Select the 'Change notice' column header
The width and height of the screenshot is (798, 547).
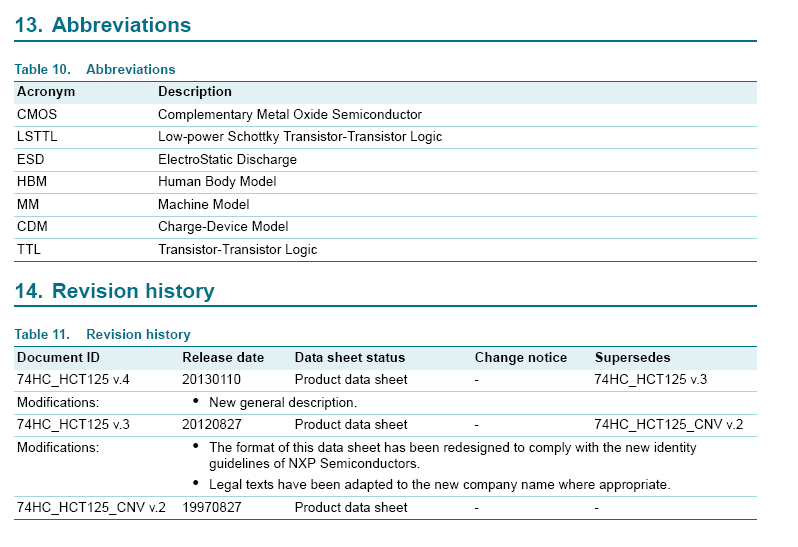(x=520, y=357)
